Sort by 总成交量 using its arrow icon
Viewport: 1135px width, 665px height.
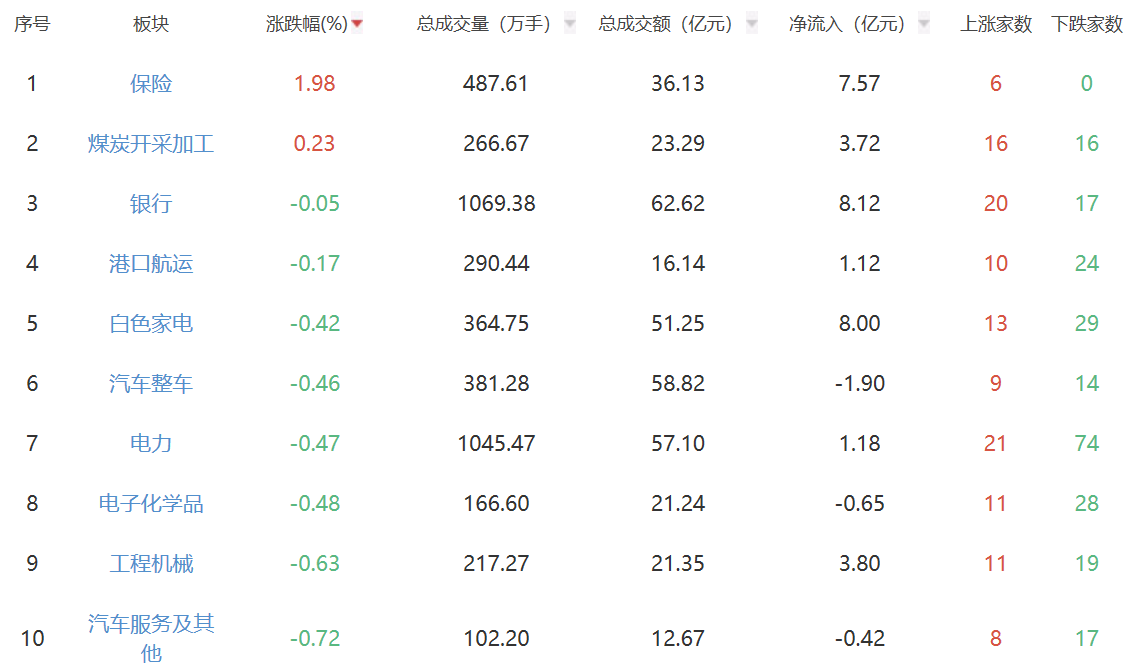pyautogui.click(x=569, y=24)
